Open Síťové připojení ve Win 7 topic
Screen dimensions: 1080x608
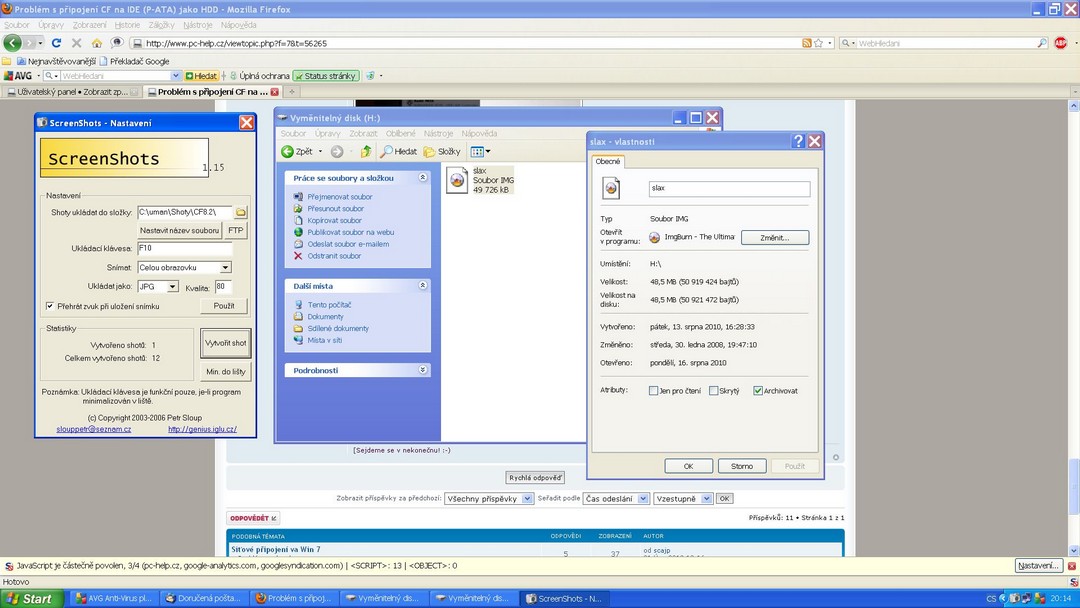276,549
